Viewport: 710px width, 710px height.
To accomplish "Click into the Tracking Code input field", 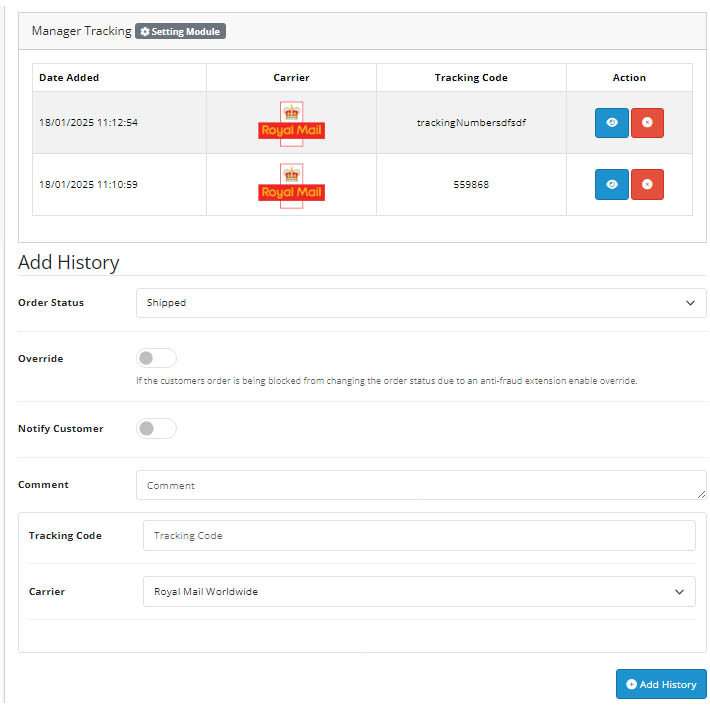I will pos(419,536).
